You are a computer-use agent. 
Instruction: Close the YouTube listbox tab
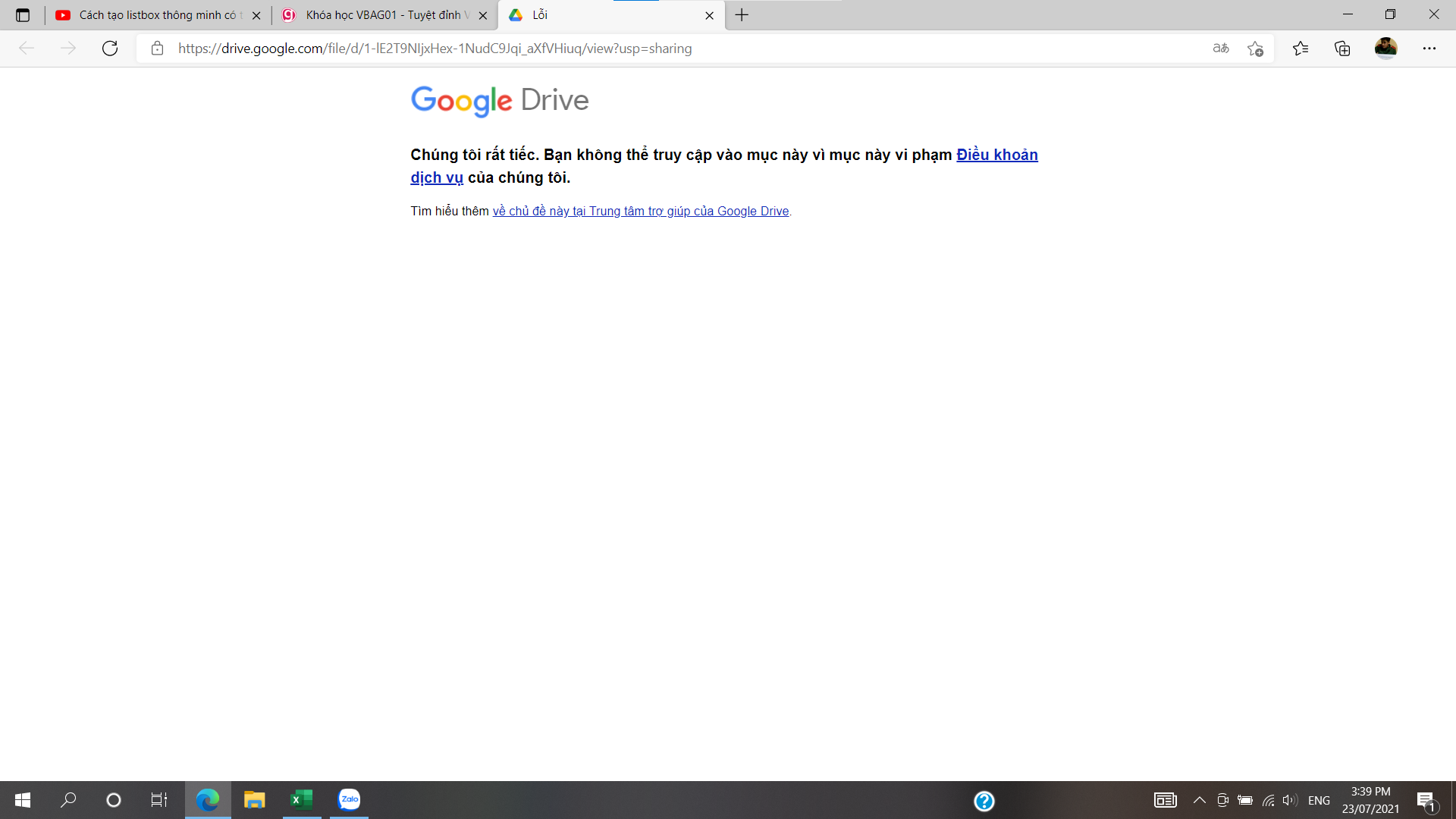coord(256,15)
